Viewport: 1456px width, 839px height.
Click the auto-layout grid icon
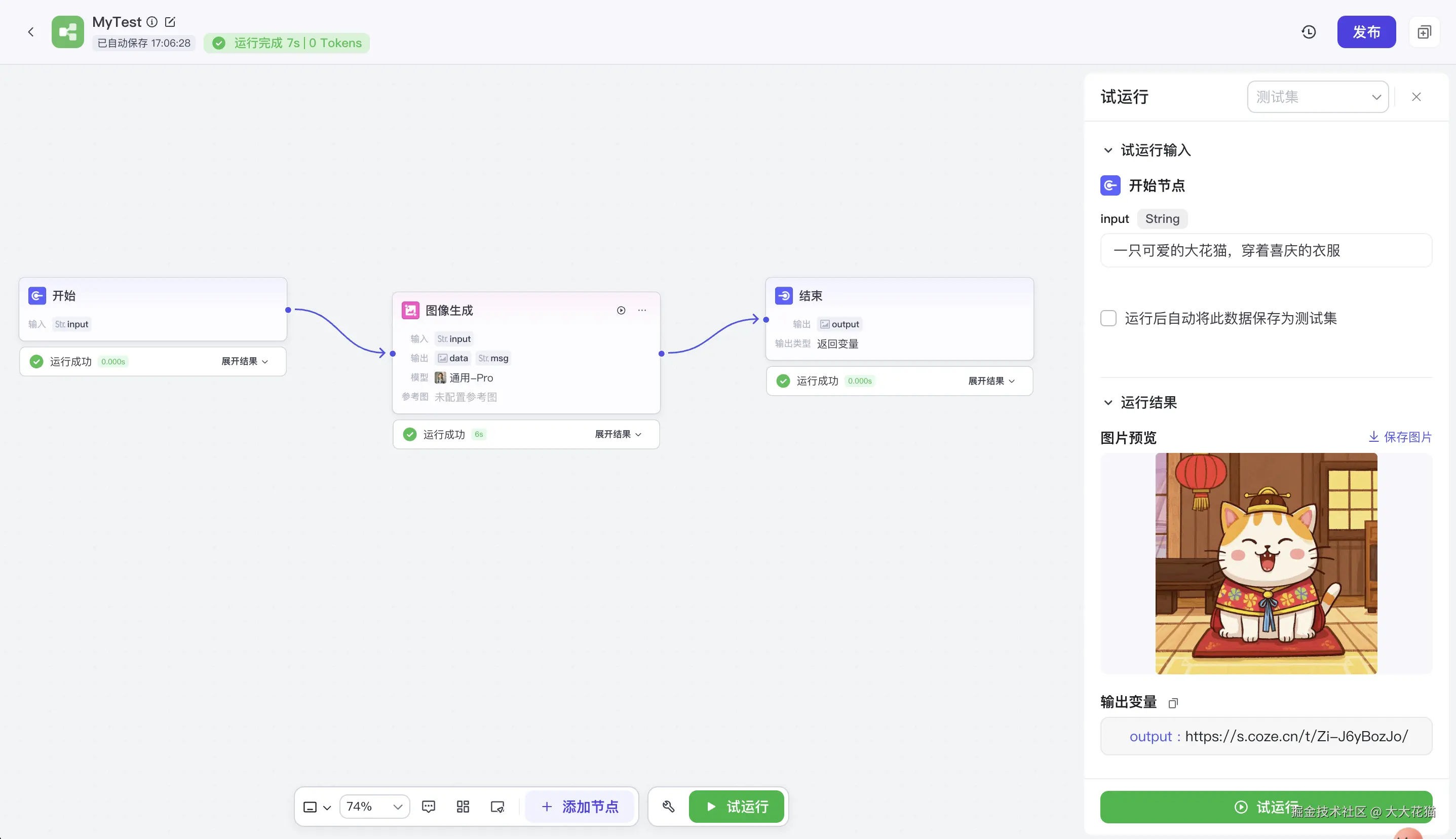tap(463, 806)
